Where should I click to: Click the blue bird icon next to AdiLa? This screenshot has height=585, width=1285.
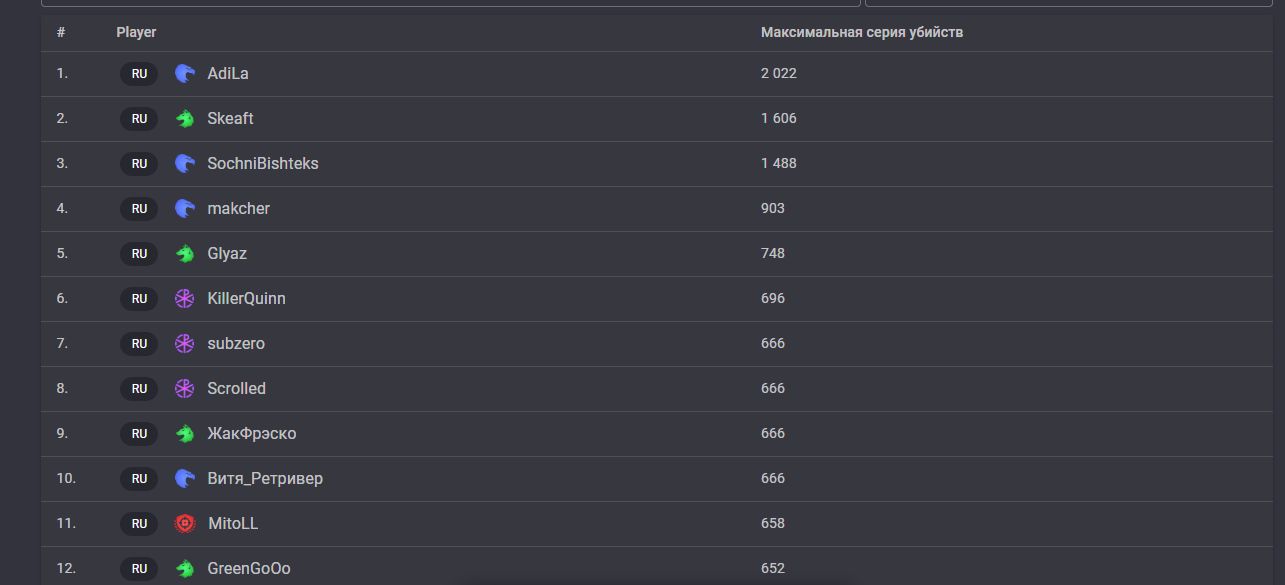(184, 73)
